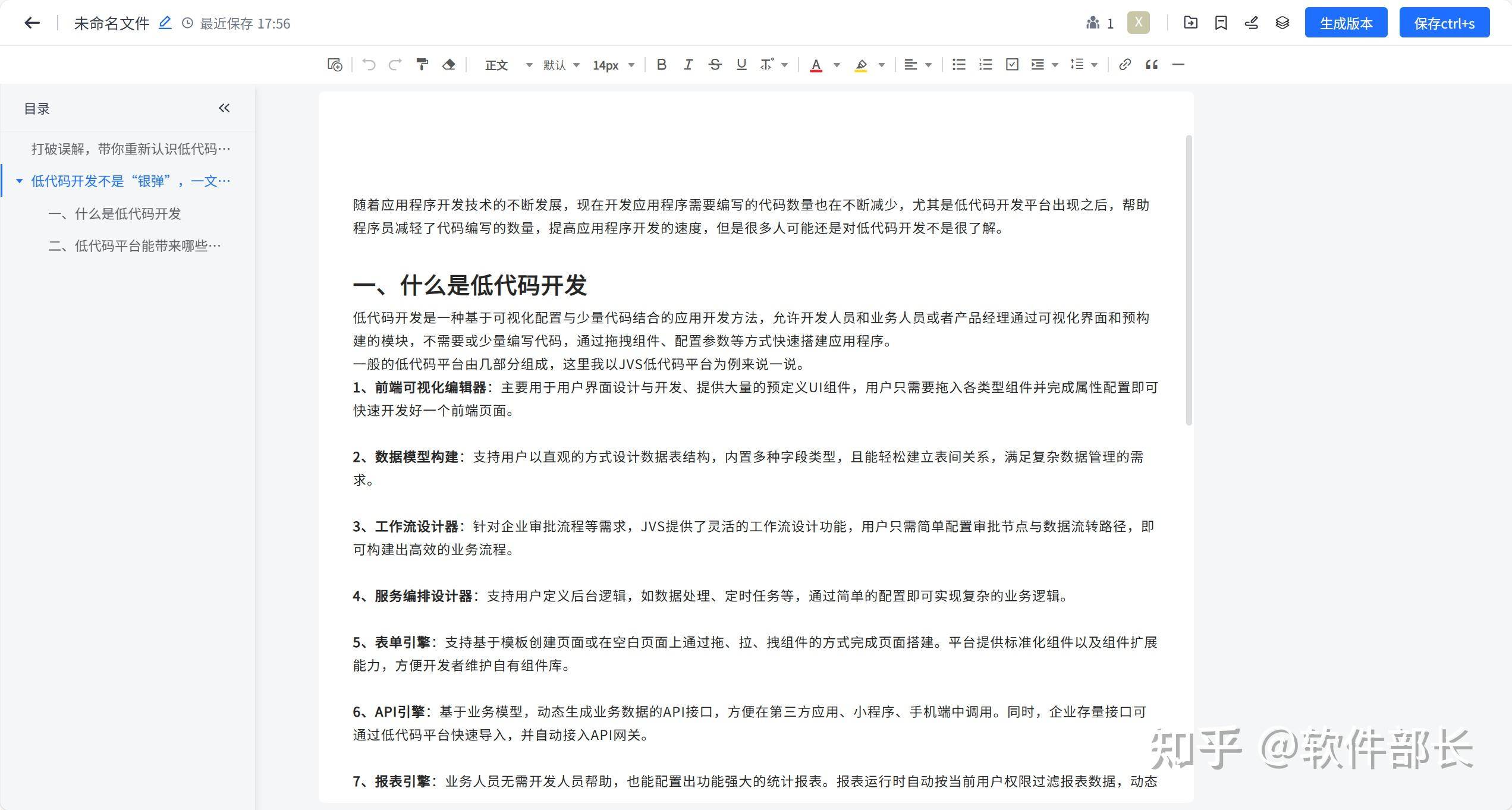Click the document vertical scrollbar thumb

[1189, 280]
